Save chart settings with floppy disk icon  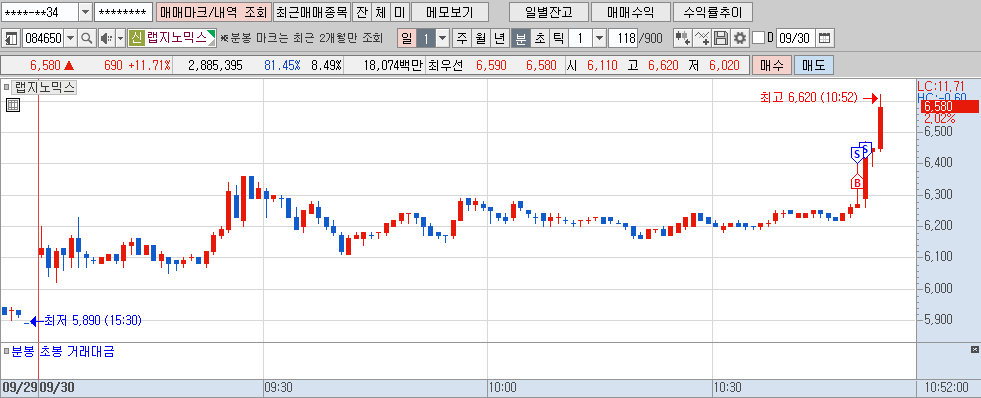pos(721,38)
